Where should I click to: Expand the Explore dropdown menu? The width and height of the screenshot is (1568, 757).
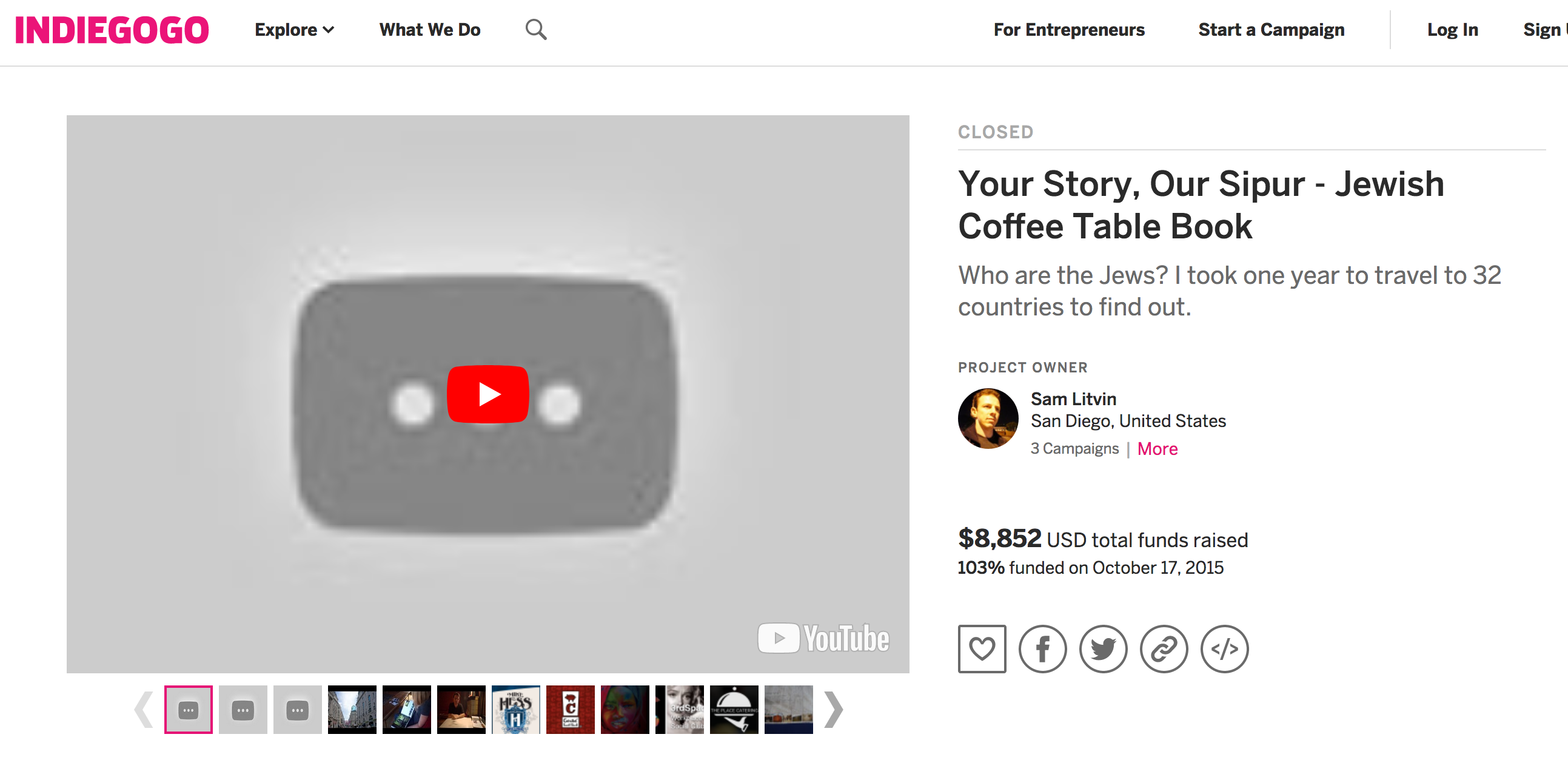[x=295, y=30]
